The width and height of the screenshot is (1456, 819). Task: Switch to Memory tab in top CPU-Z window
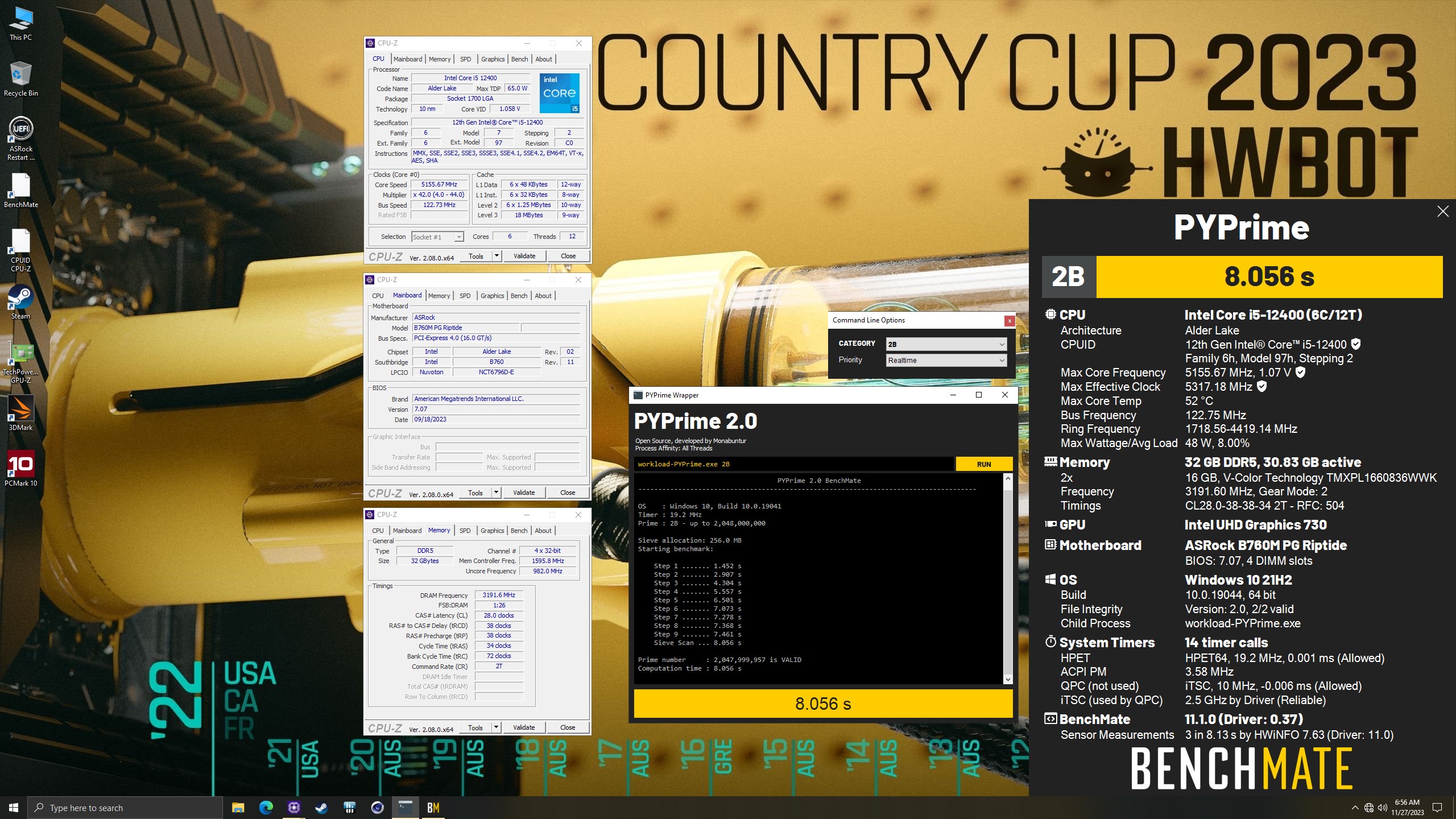point(440,59)
